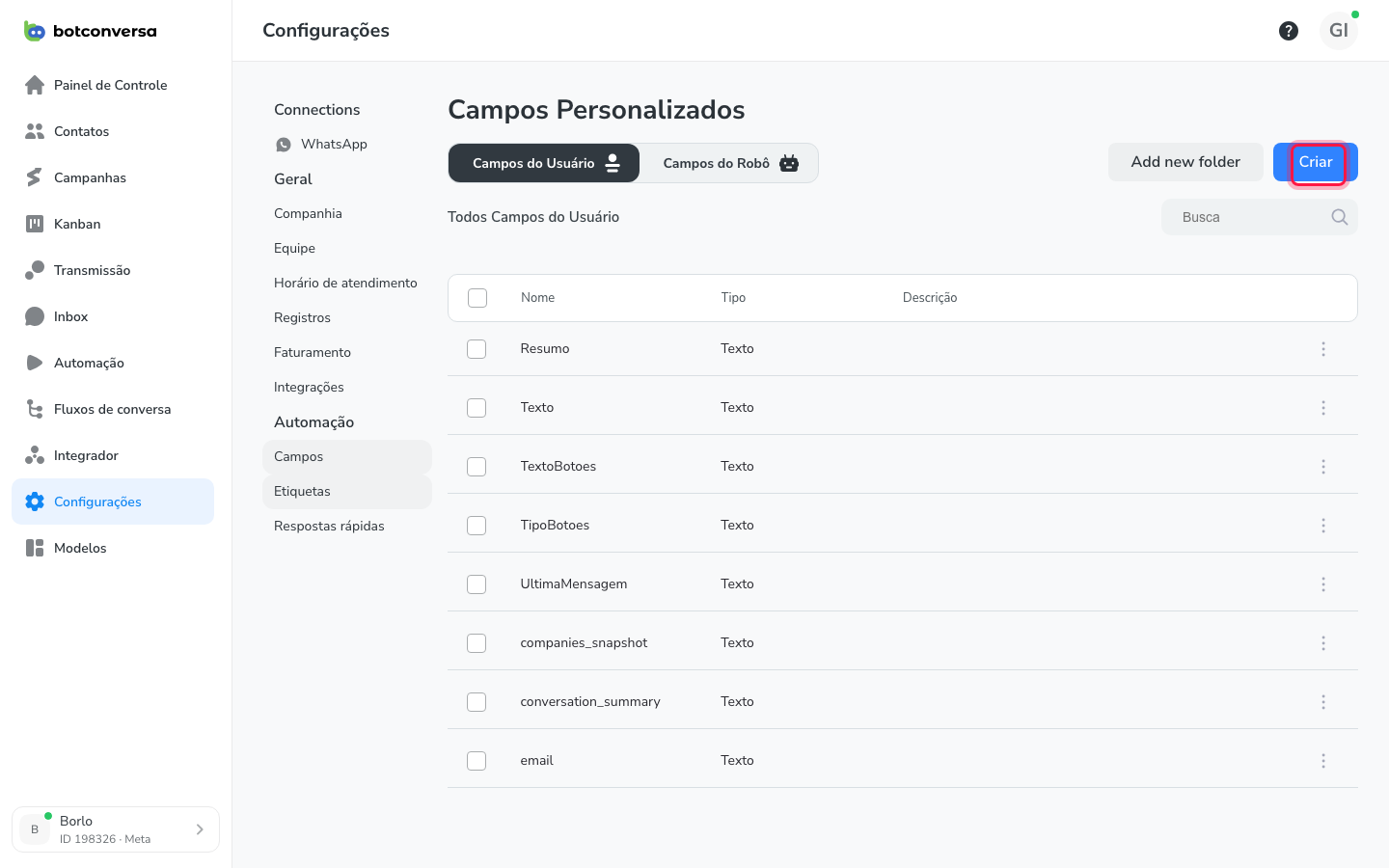Open three-dot menu for Texto row
Viewport: 1389px width, 868px height.
tap(1323, 408)
